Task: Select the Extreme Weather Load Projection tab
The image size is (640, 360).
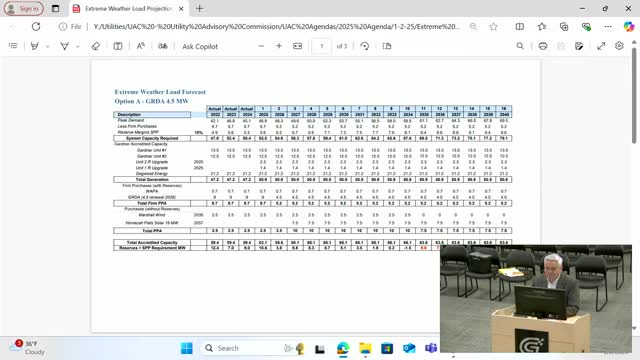Action: [x=129, y=9]
